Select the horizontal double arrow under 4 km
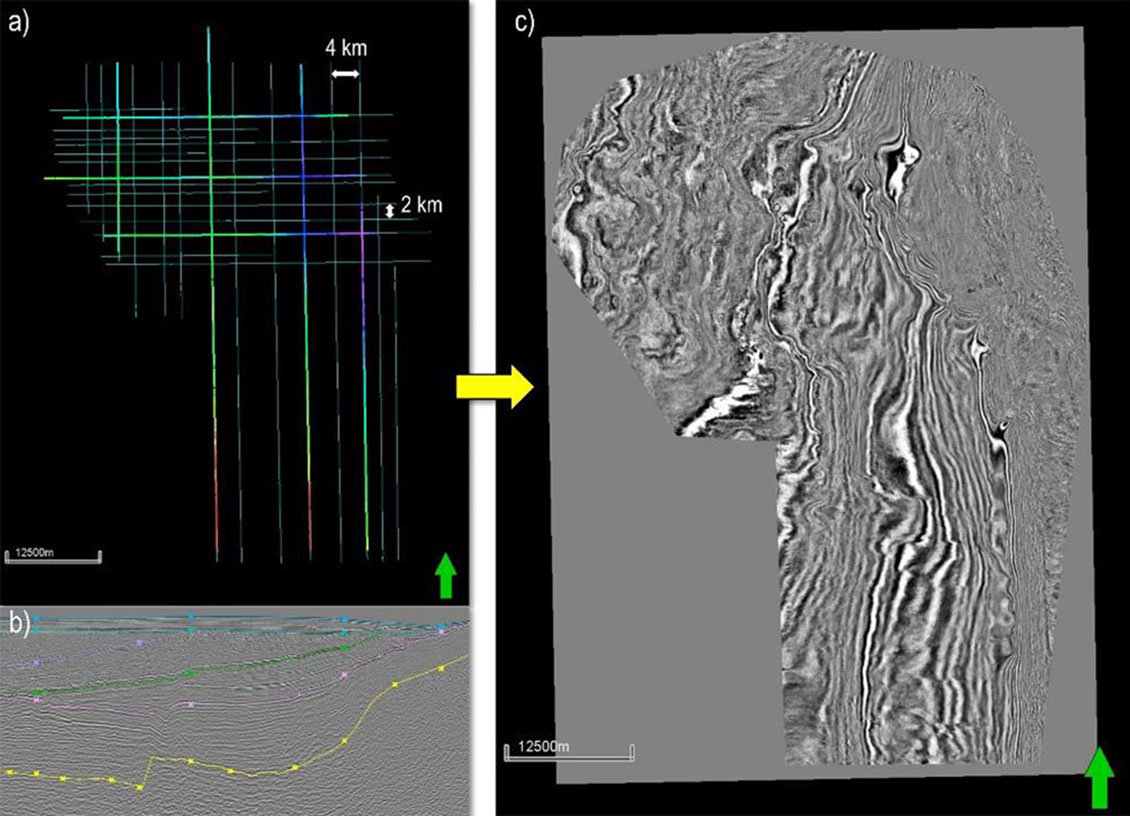 pyautogui.click(x=345, y=74)
